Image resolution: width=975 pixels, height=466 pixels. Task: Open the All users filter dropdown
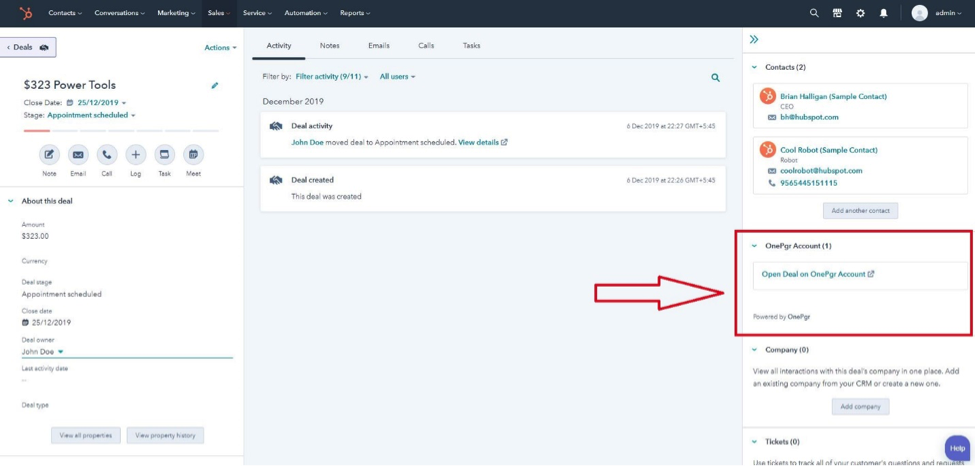397,77
